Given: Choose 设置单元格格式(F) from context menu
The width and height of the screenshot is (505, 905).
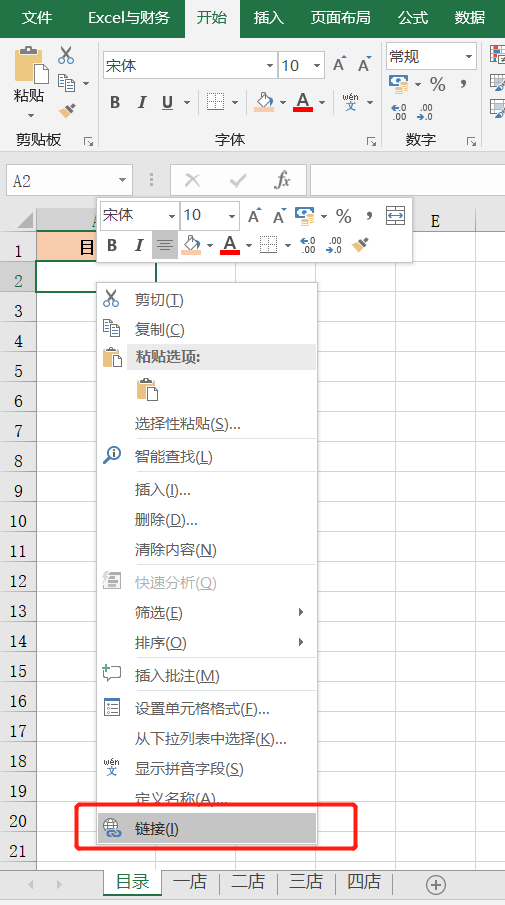Looking at the screenshot, I should point(207,708).
